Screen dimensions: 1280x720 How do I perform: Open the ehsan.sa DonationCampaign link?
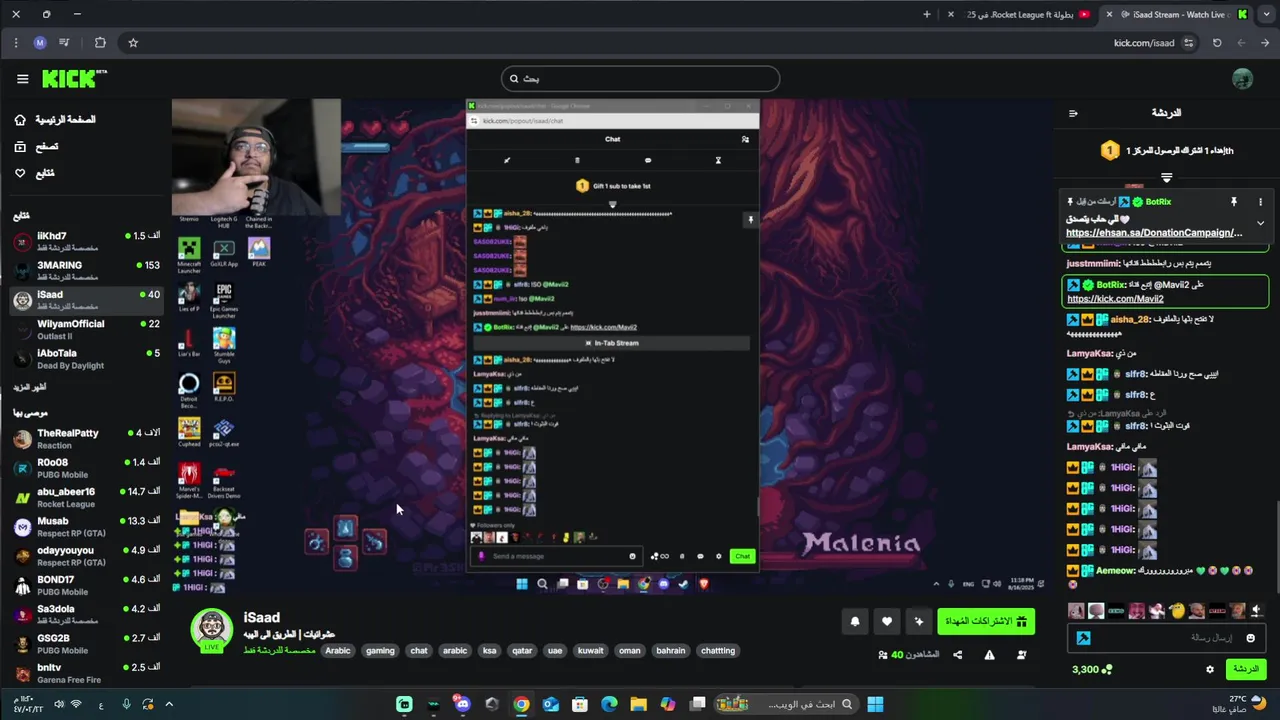(x=1154, y=233)
